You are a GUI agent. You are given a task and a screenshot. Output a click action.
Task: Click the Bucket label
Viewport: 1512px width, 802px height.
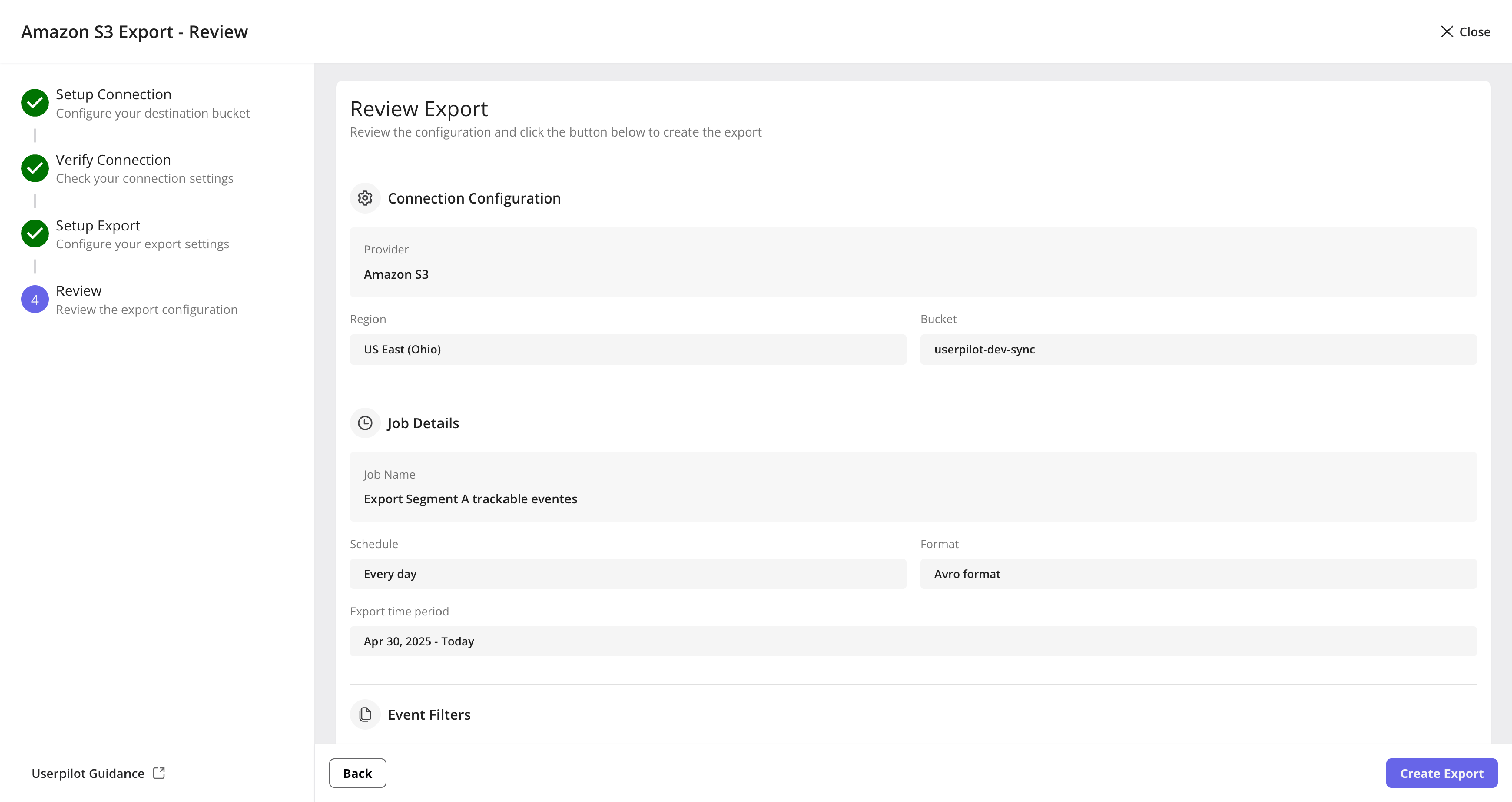coord(938,319)
